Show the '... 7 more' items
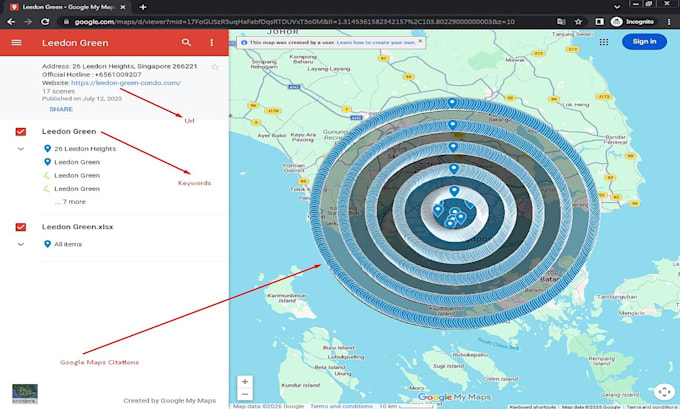This screenshot has height=409, width=680. point(70,202)
